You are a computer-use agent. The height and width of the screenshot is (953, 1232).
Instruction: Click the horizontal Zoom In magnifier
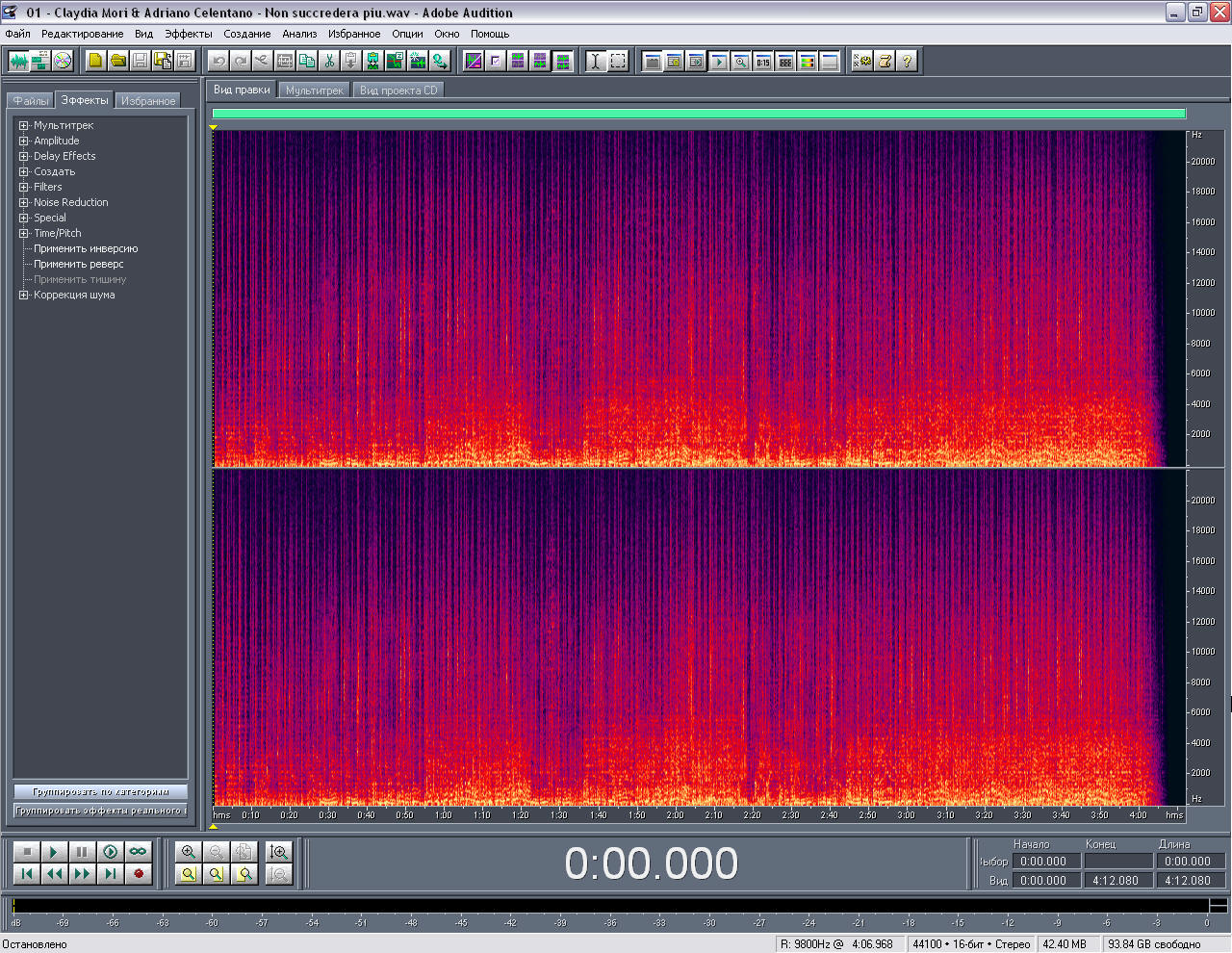189,852
